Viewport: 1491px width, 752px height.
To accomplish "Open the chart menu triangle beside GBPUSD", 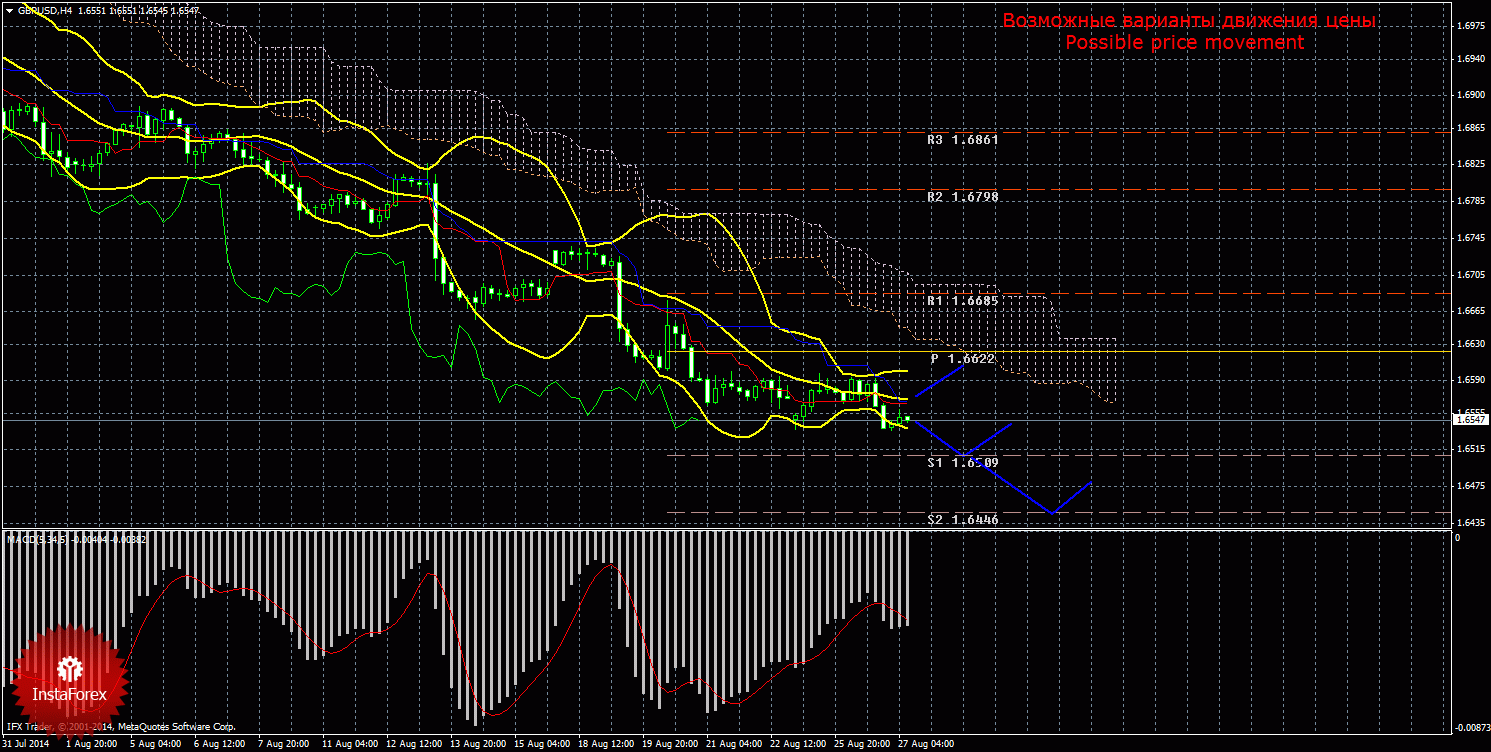I will (x=9, y=10).
